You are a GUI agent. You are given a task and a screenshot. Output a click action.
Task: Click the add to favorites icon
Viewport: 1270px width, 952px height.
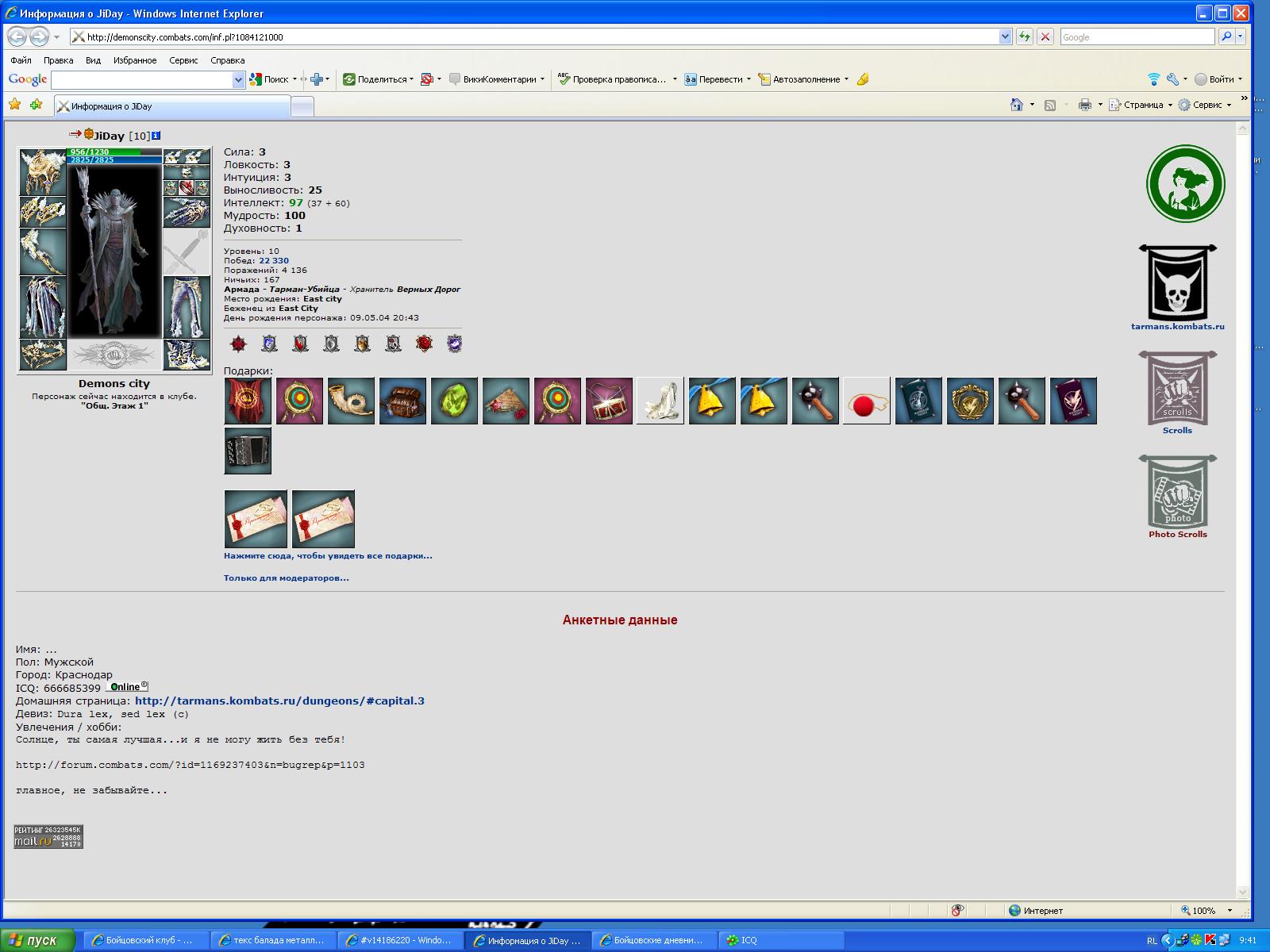(x=36, y=105)
